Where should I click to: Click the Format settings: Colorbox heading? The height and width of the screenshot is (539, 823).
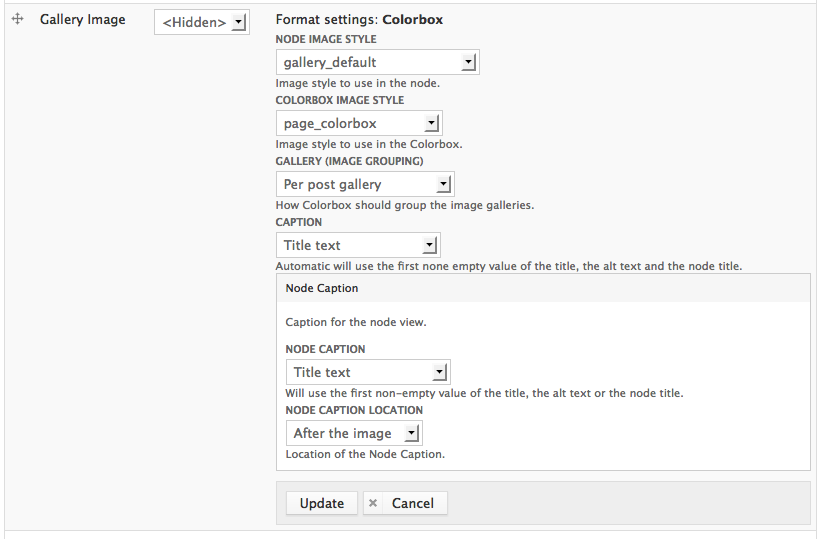coord(359,19)
